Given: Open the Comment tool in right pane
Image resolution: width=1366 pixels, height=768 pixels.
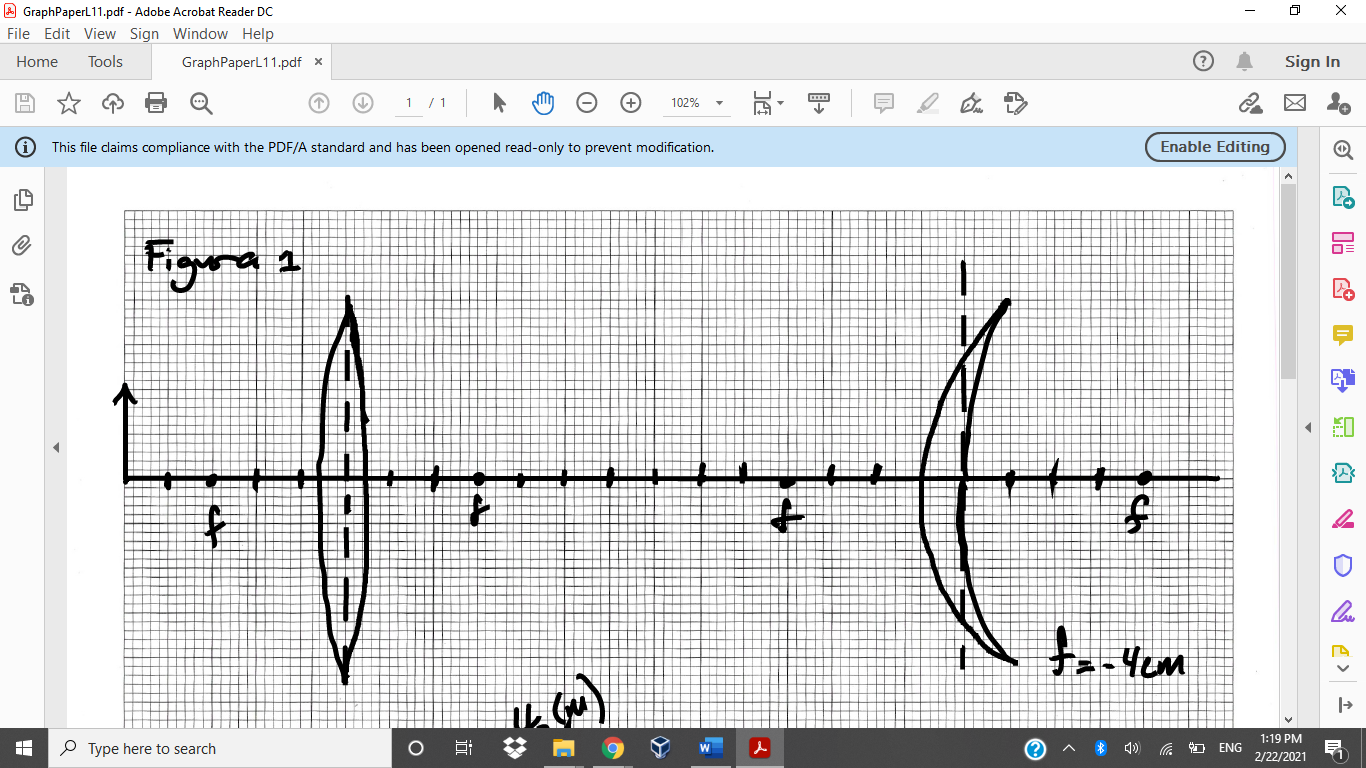Looking at the screenshot, I should [x=1343, y=334].
